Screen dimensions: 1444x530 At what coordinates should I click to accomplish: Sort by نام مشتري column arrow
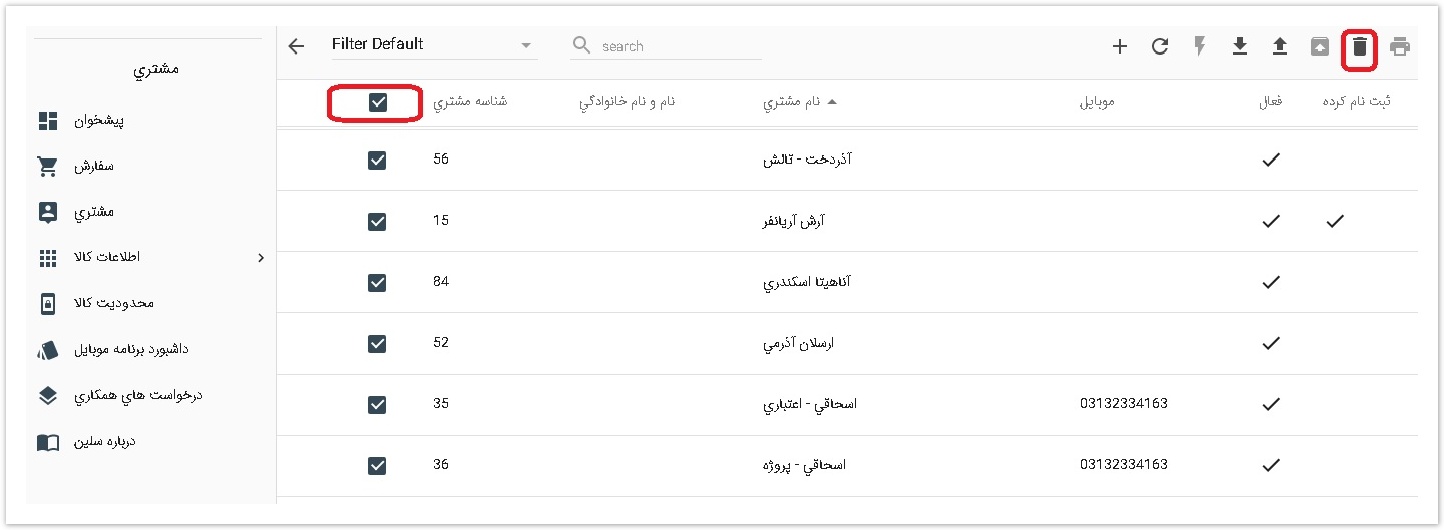click(832, 102)
